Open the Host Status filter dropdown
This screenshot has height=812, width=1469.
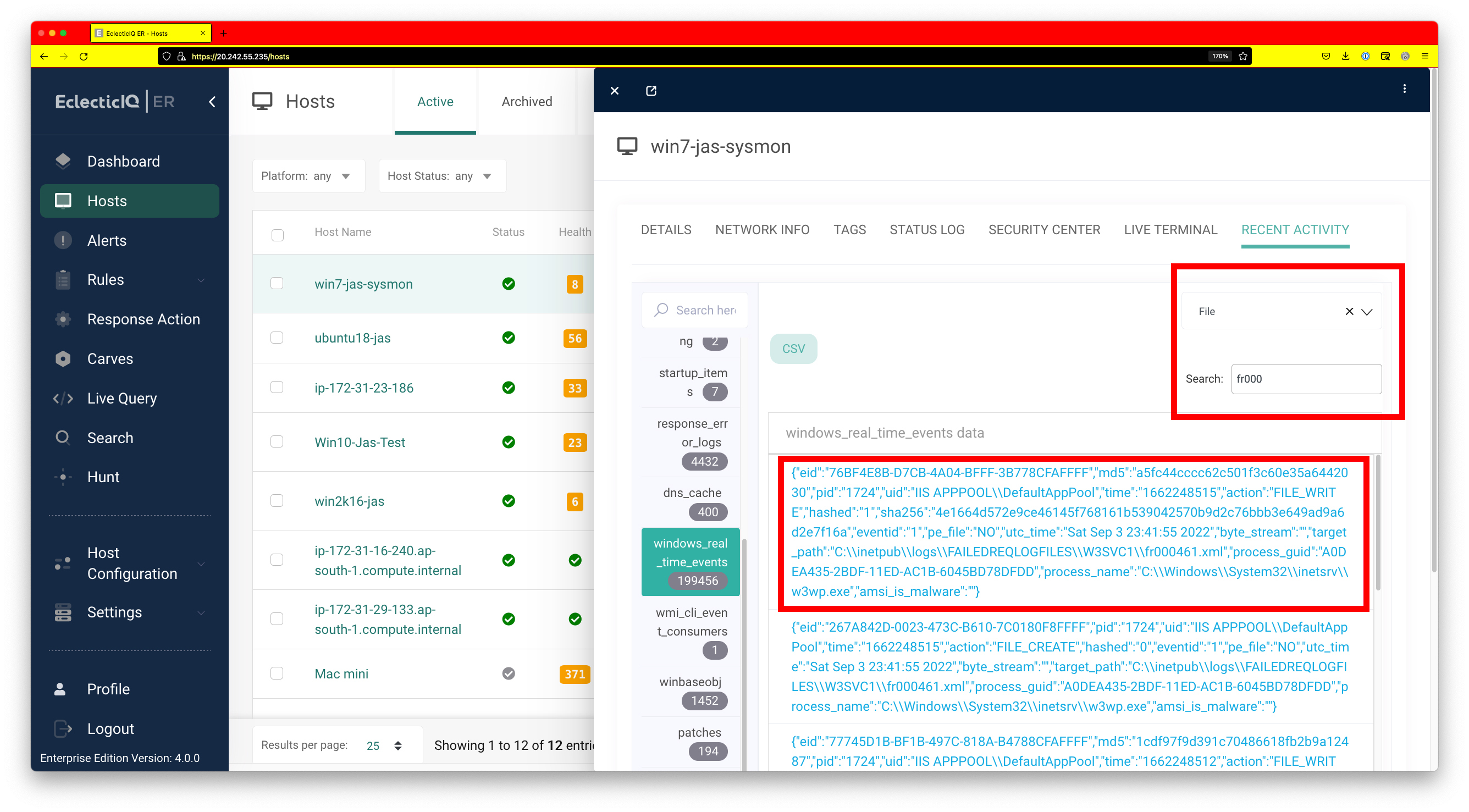click(x=442, y=175)
